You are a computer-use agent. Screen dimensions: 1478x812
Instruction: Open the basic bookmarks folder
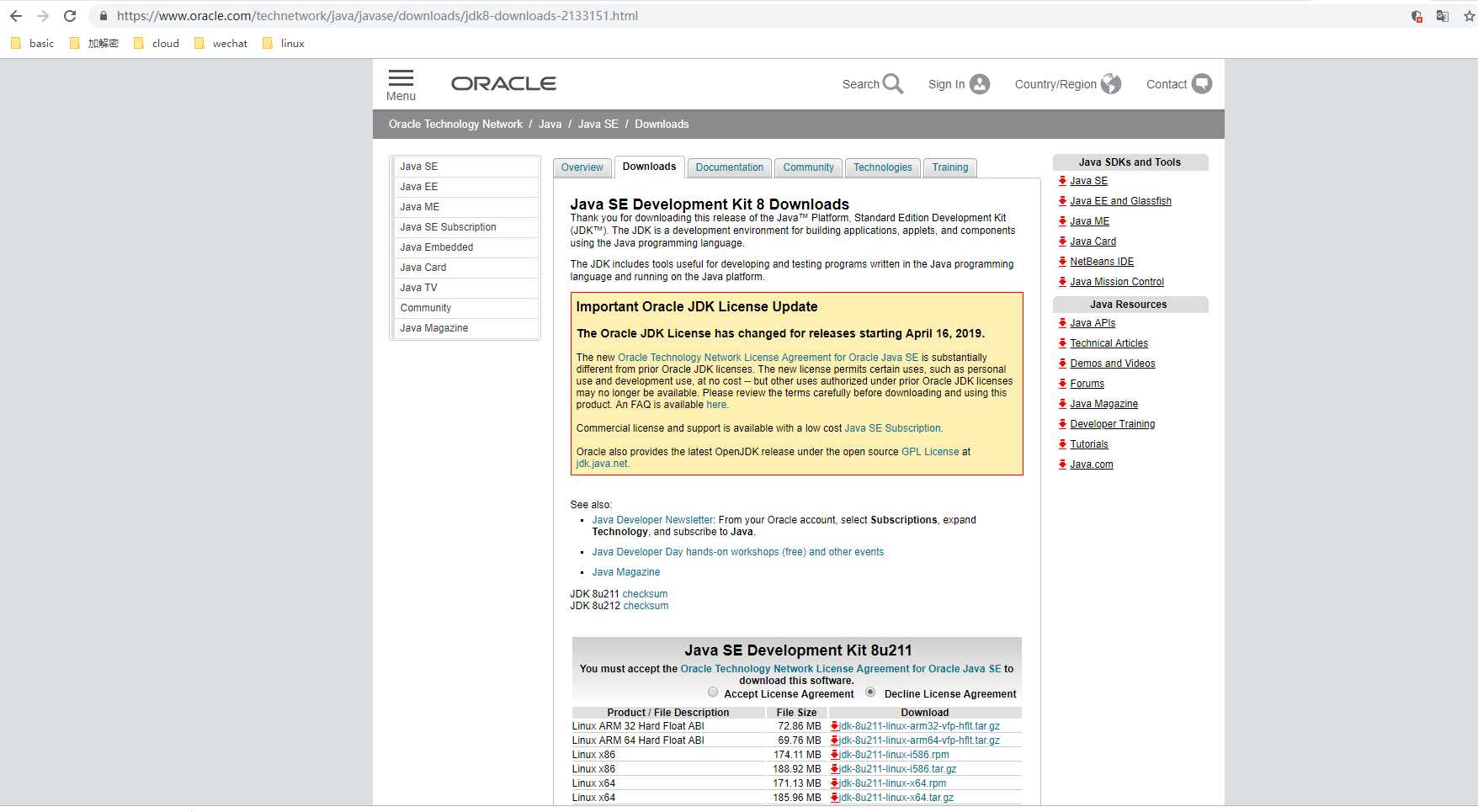32,43
